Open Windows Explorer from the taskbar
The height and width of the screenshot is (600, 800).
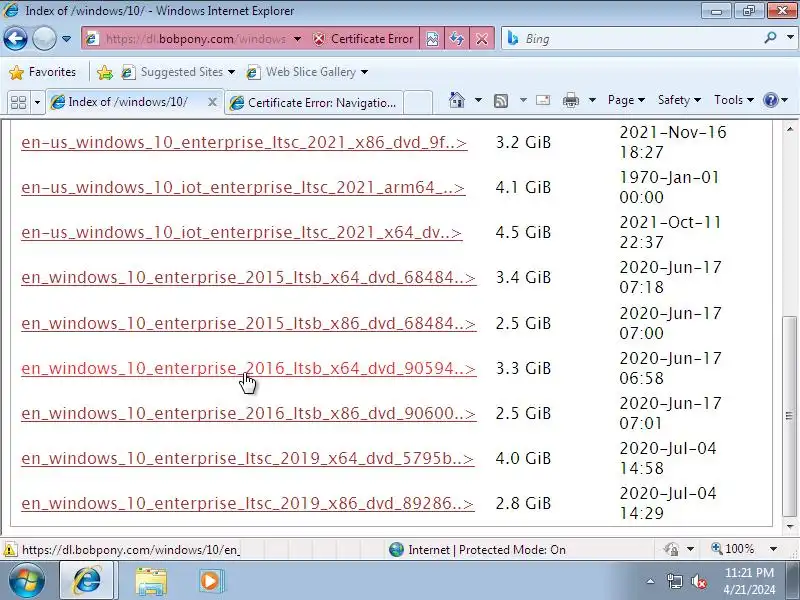[151, 582]
